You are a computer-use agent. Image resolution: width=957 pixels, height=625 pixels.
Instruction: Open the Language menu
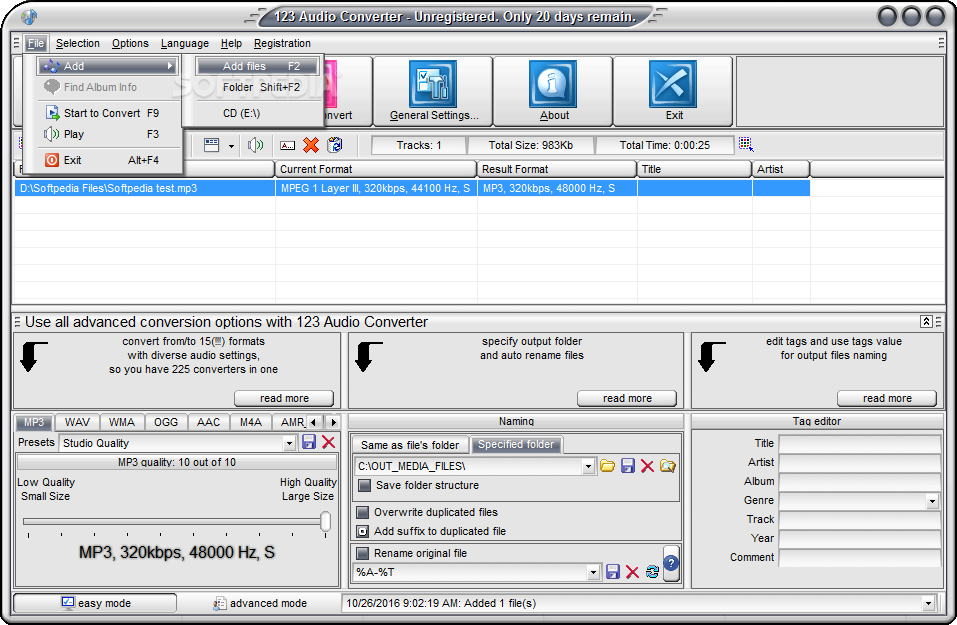pyautogui.click(x=185, y=43)
